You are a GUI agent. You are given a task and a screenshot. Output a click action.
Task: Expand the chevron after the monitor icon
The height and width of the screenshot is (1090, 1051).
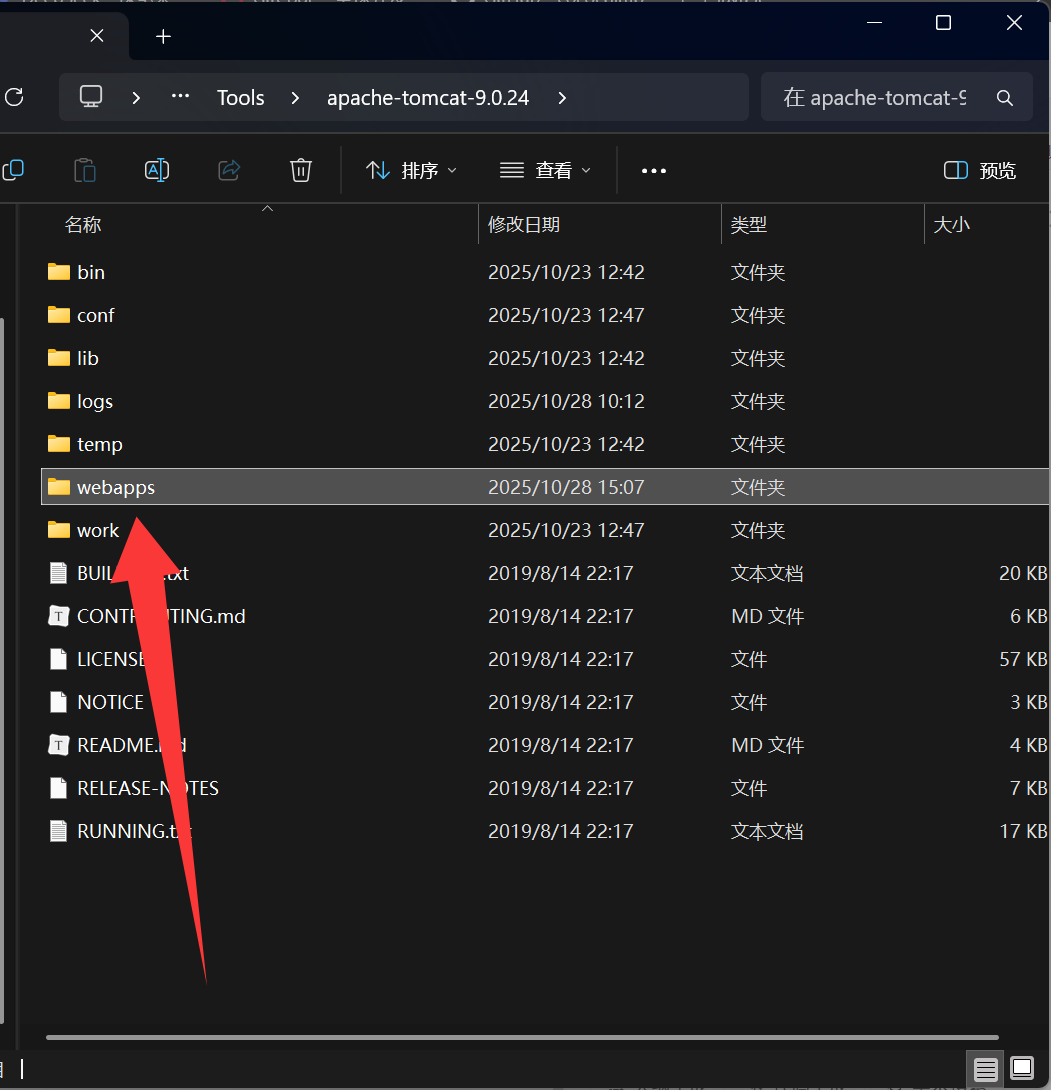click(136, 98)
